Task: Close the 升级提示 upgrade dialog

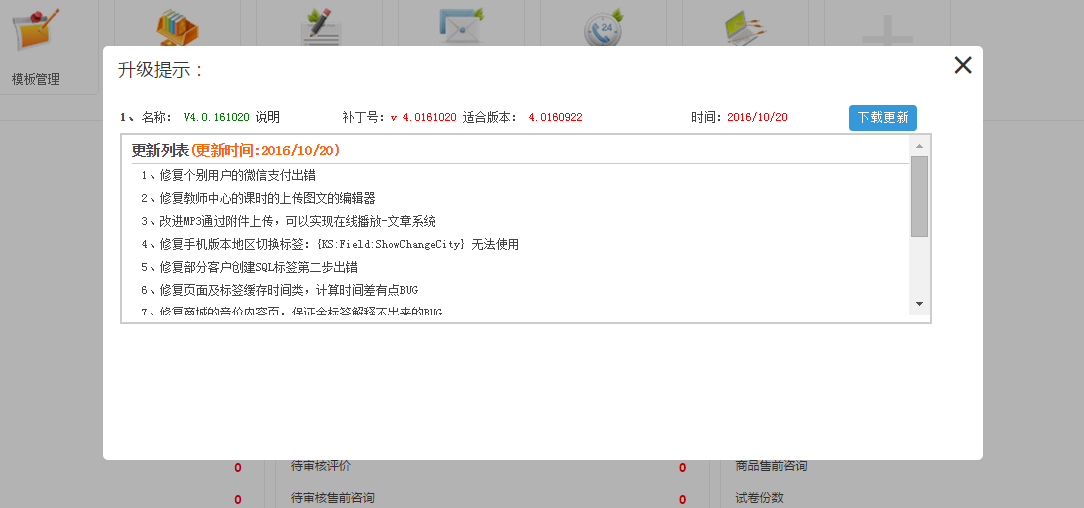Action: [x=962, y=66]
